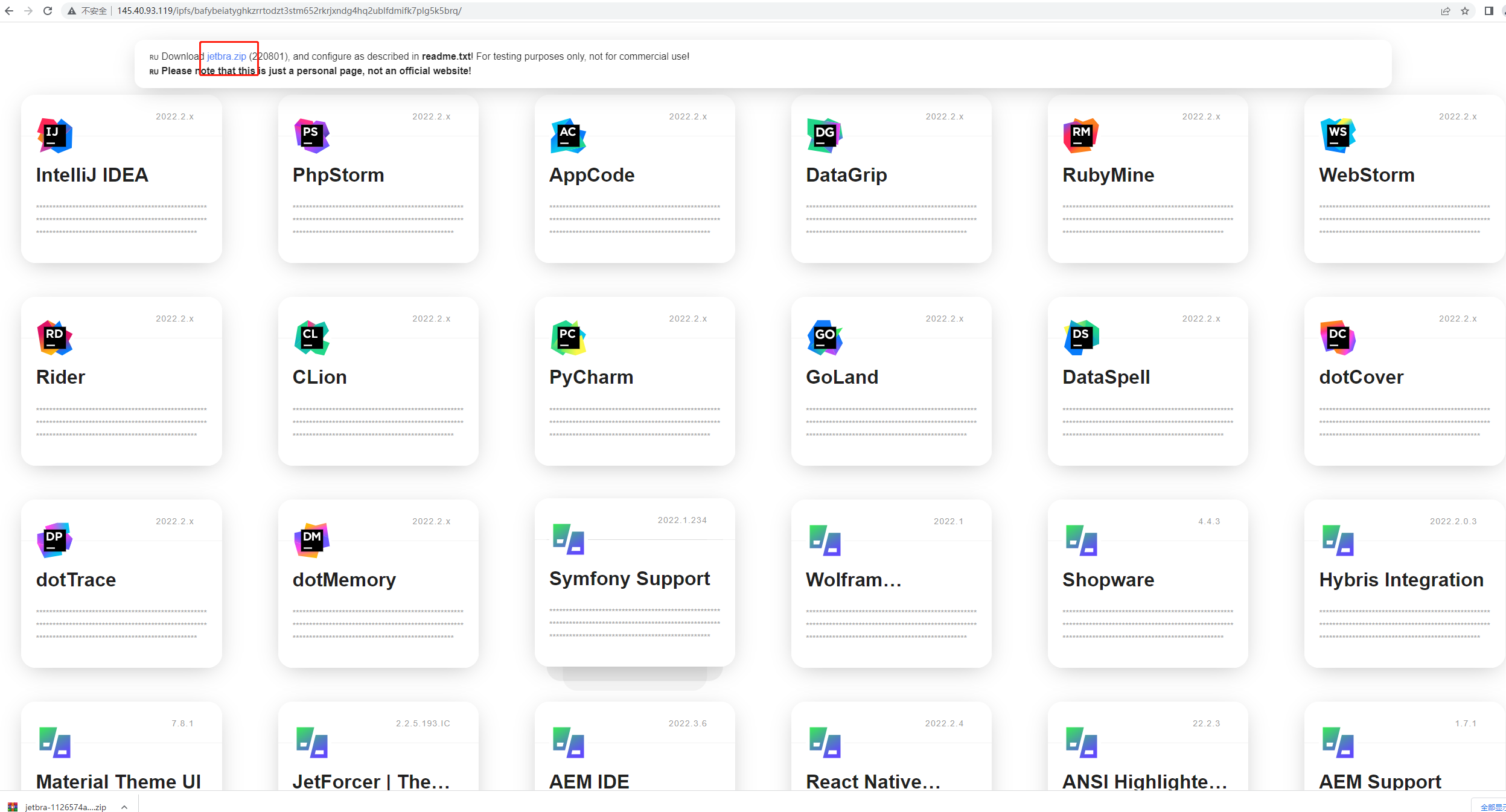Click the PyCharm PC logo icon
This screenshot has height=812, width=1506.
coord(568,337)
